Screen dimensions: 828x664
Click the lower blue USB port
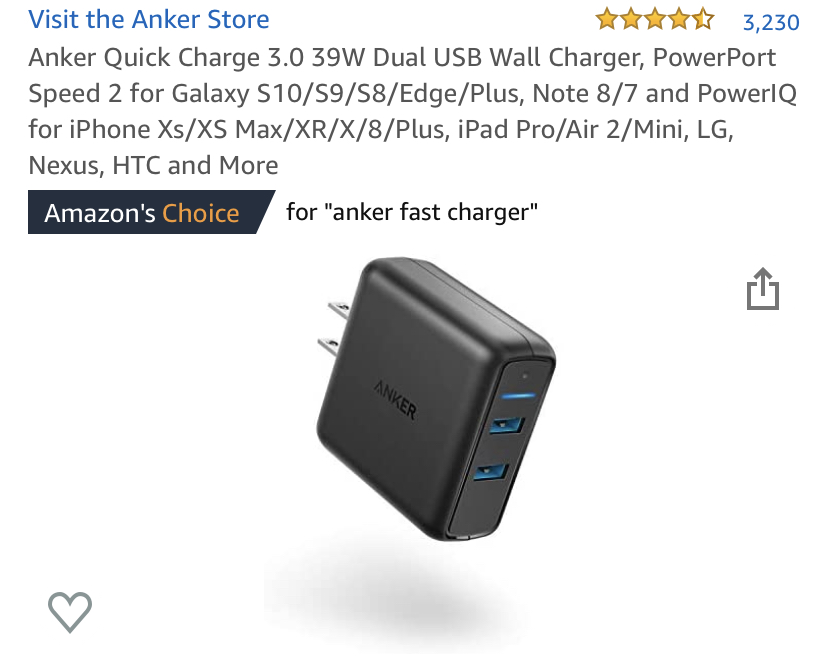point(491,471)
